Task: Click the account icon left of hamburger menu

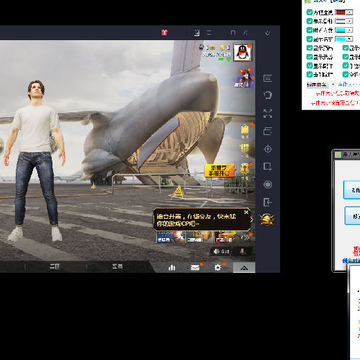Action: pos(197,33)
